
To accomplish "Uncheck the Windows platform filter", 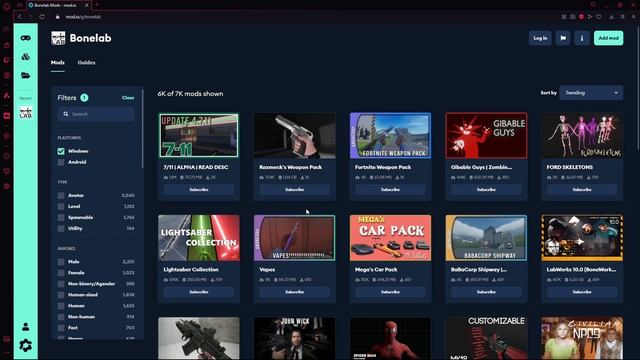I will tap(61, 151).
